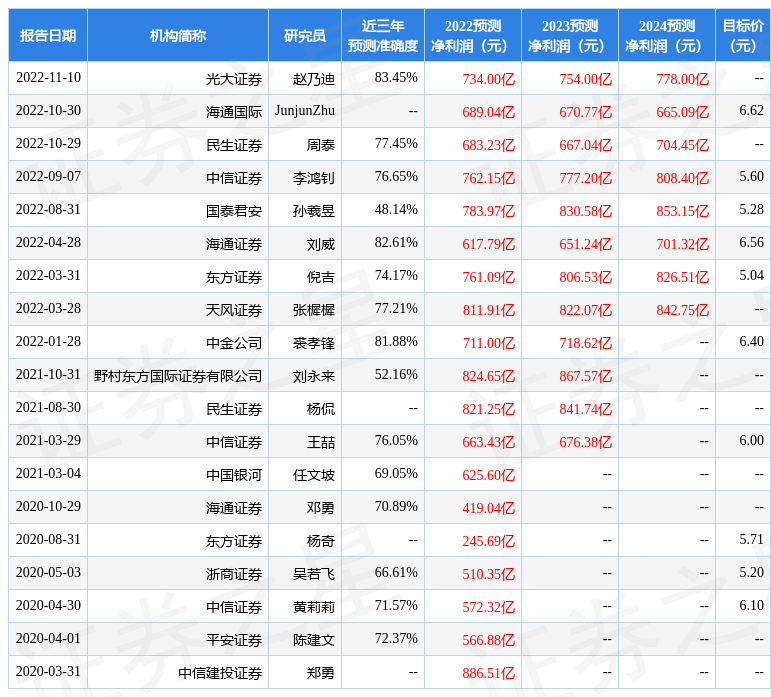Click researcher 黄莉莉

point(314,608)
